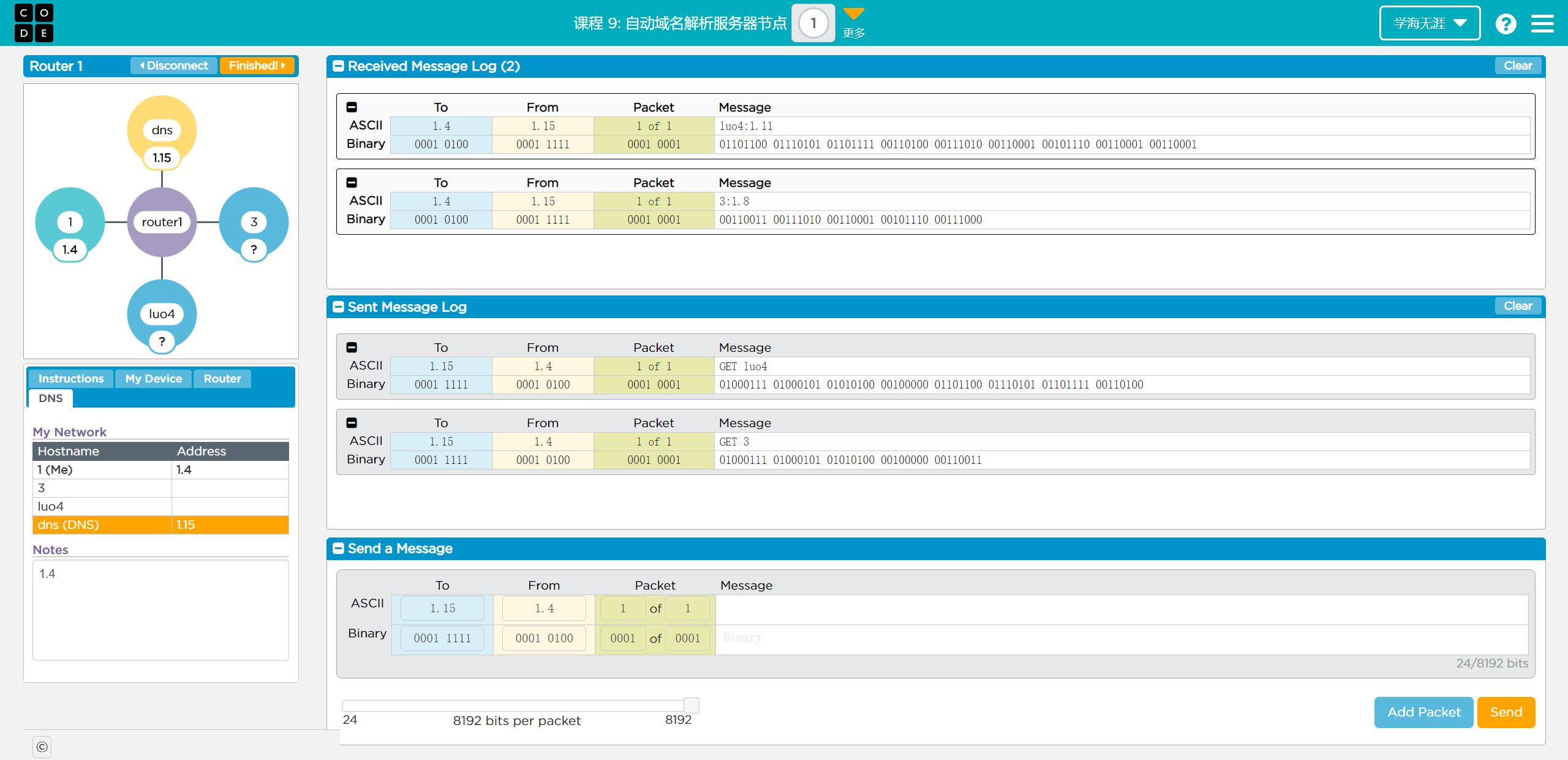Switch to the Instructions tab
This screenshot has height=760, width=1568.
pos(71,379)
